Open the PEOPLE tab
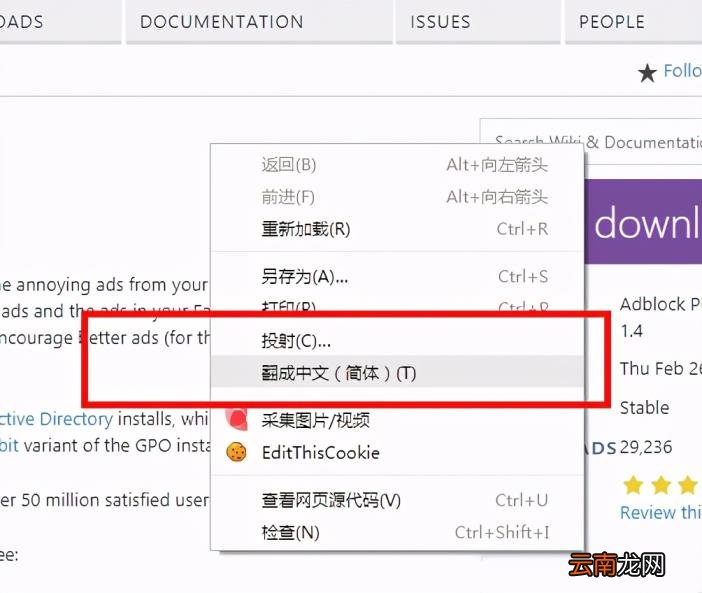 click(633, 21)
